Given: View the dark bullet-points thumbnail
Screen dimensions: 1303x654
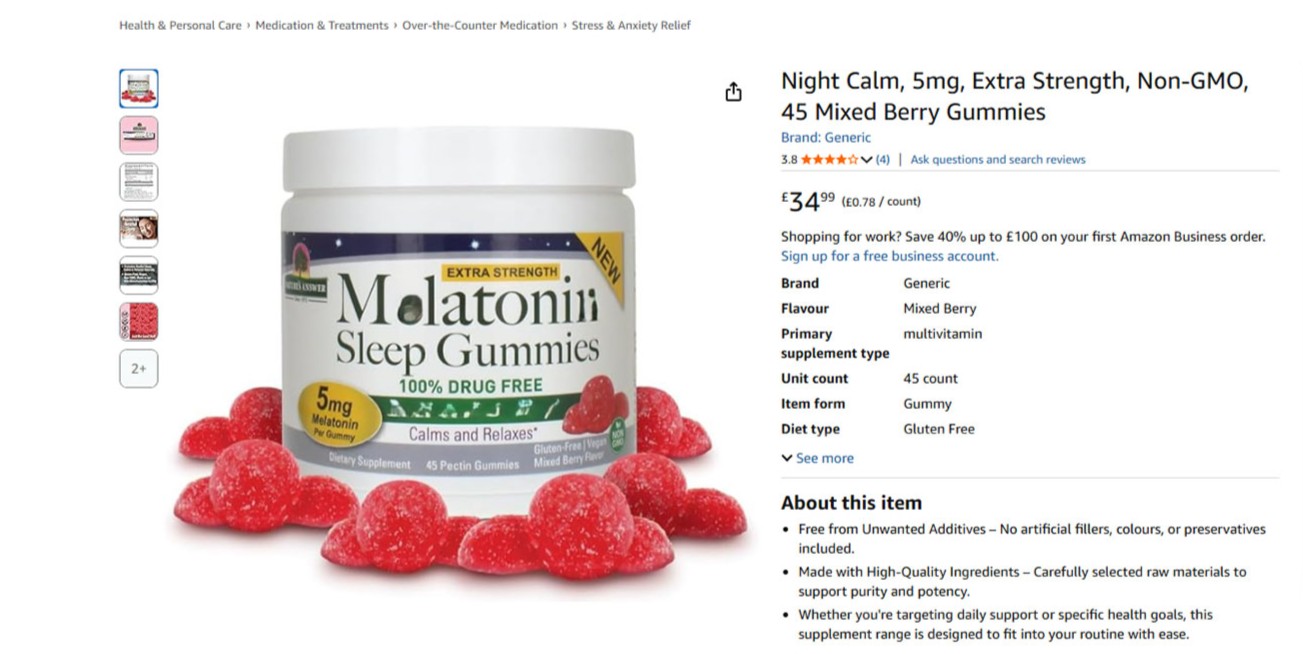Looking at the screenshot, I should coord(138,274).
